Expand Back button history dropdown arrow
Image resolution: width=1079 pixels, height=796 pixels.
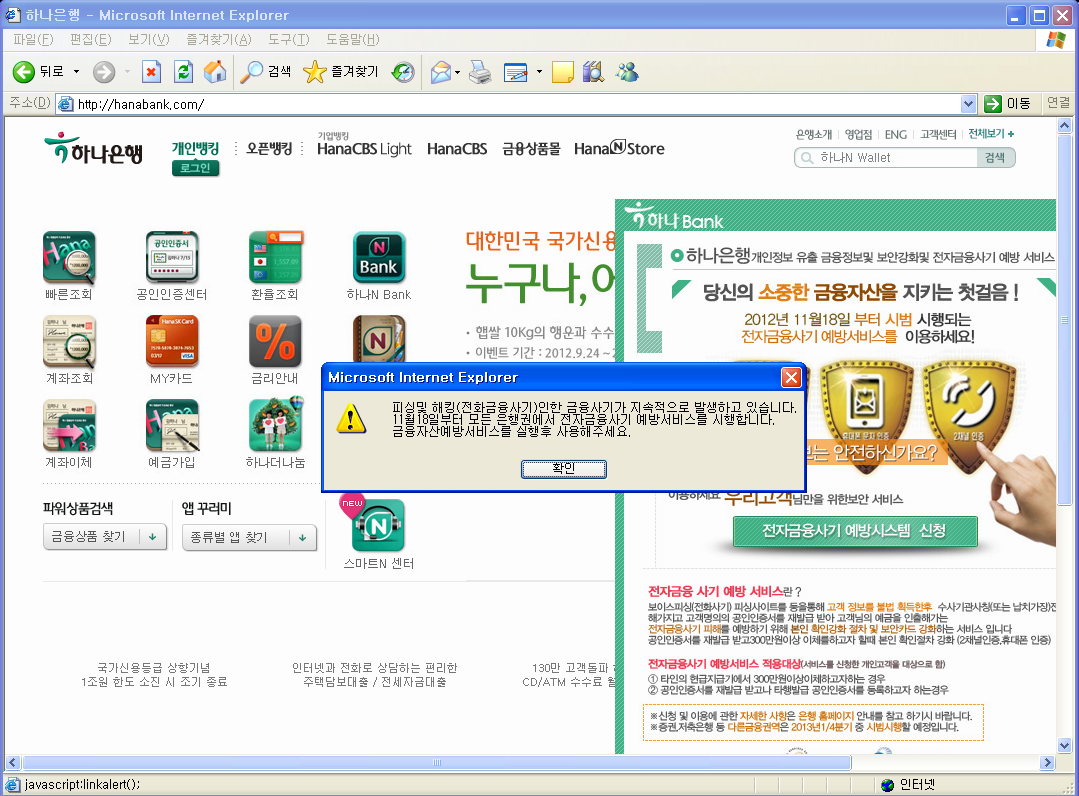(76, 72)
